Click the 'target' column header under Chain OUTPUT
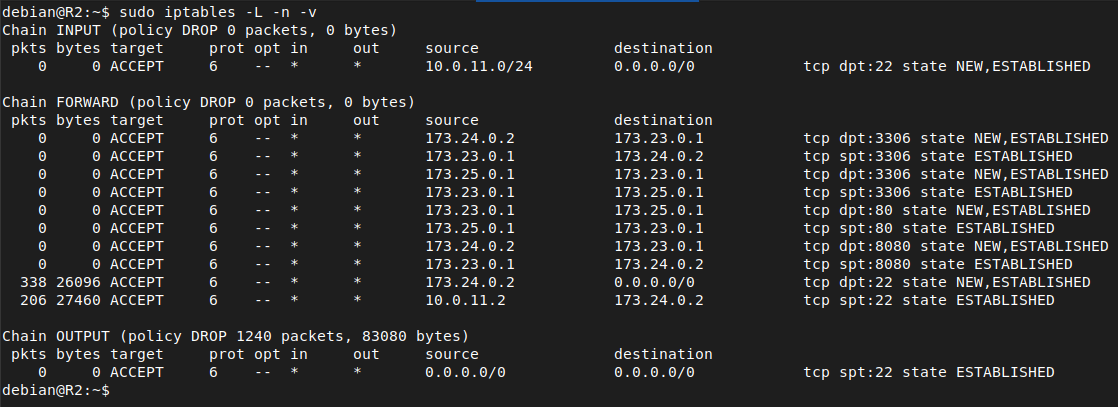This screenshot has height=407, width=1118. [137, 354]
